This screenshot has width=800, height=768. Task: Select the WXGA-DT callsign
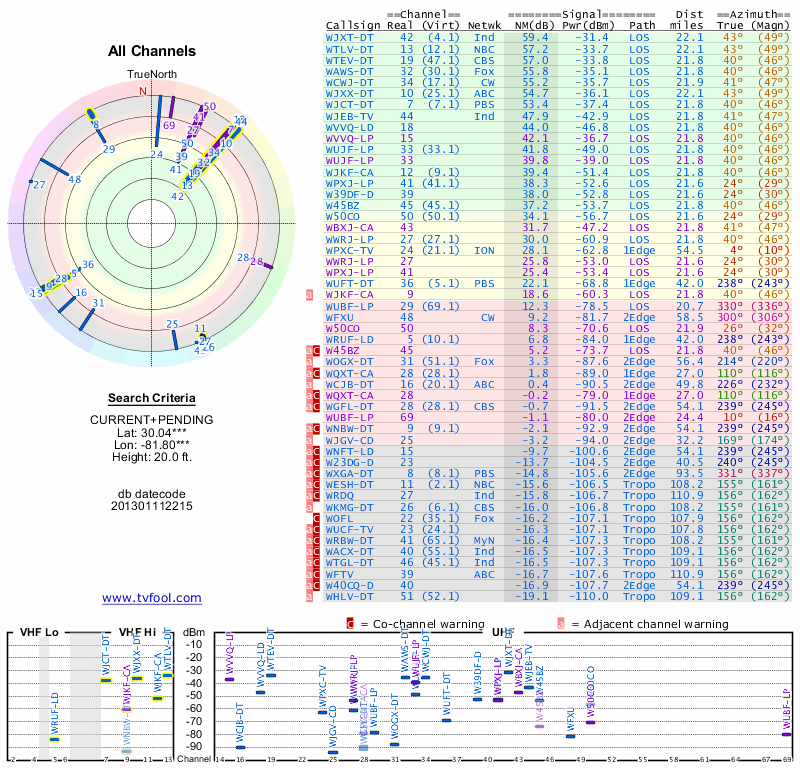click(x=349, y=474)
